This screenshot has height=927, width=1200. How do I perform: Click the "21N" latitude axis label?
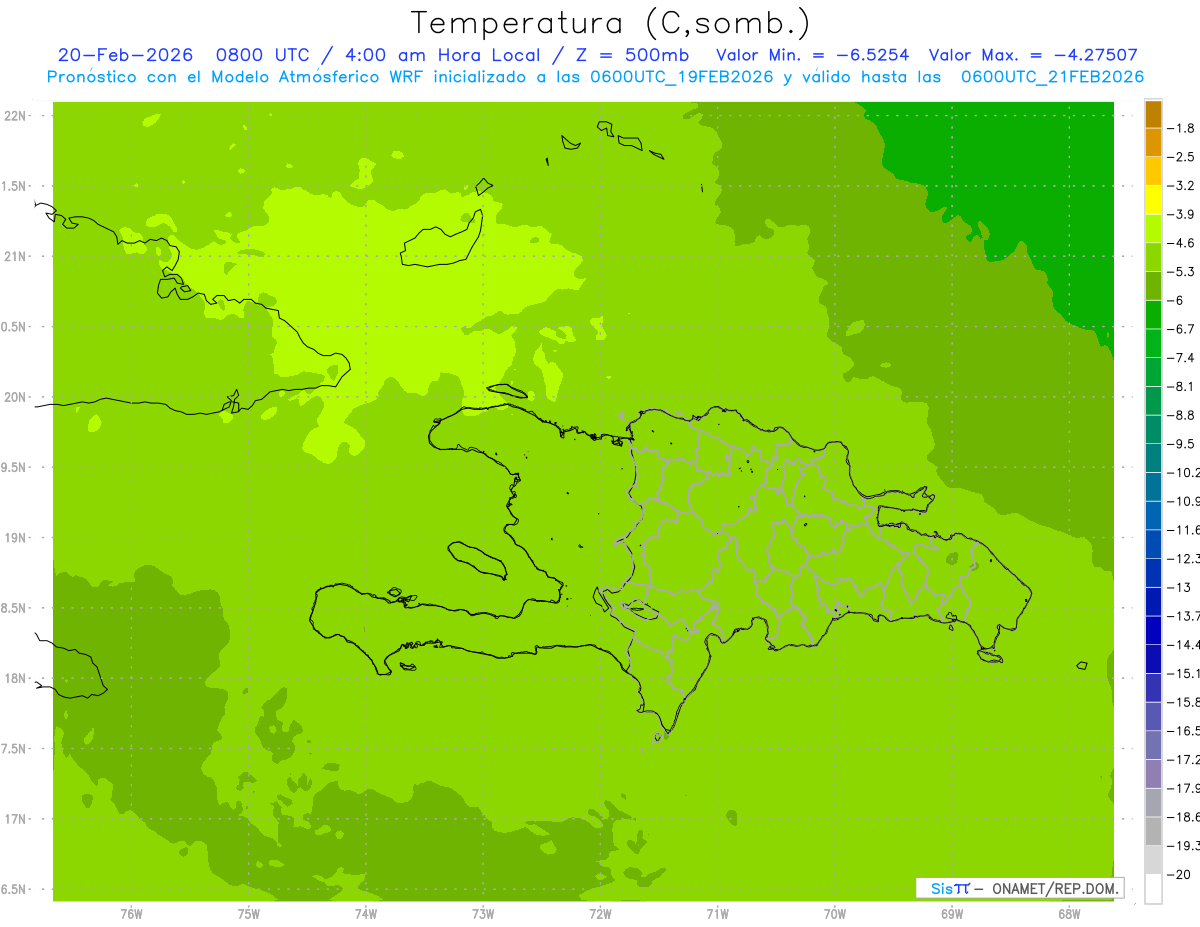(x=15, y=257)
